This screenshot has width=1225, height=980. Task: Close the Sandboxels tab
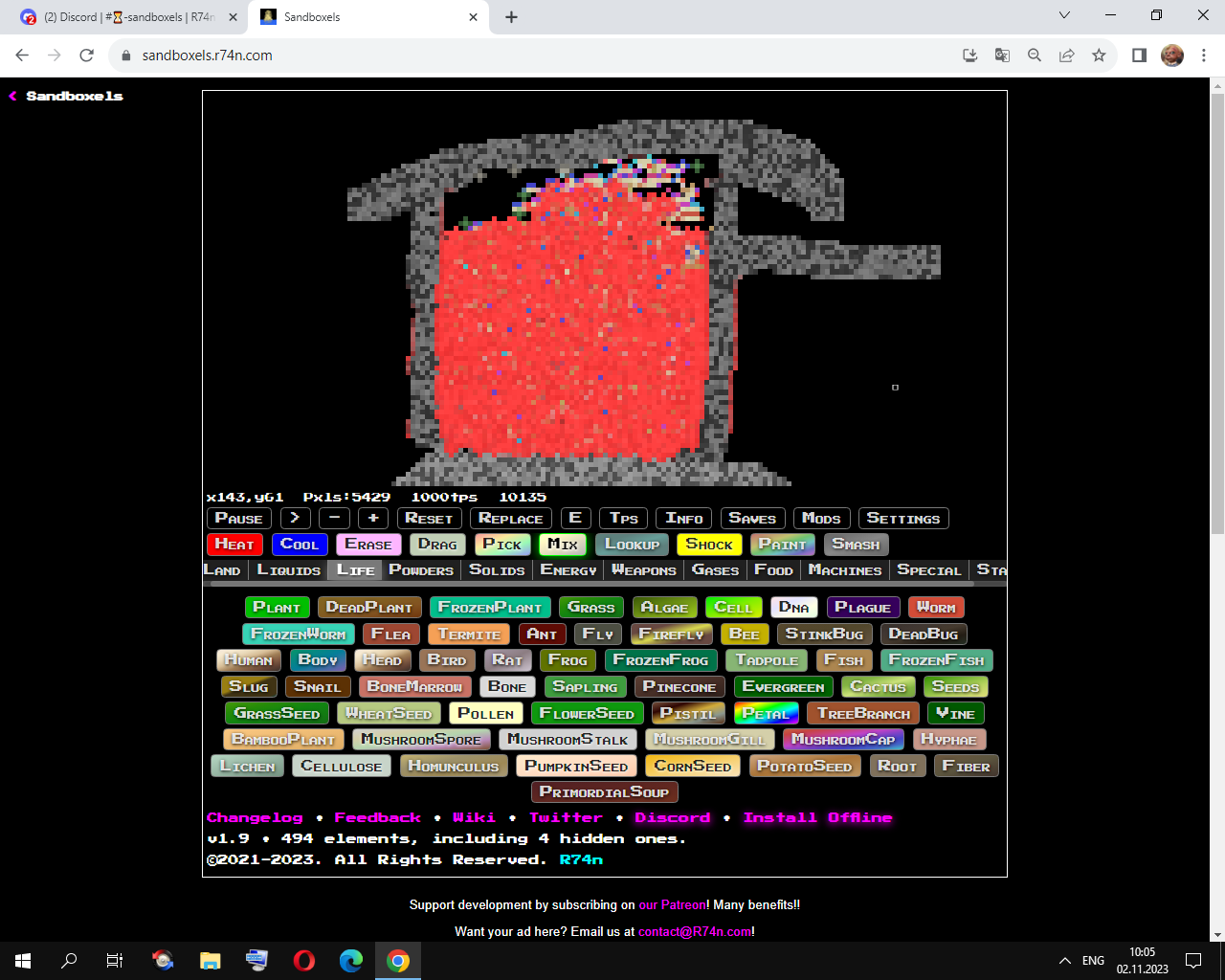pos(473,17)
